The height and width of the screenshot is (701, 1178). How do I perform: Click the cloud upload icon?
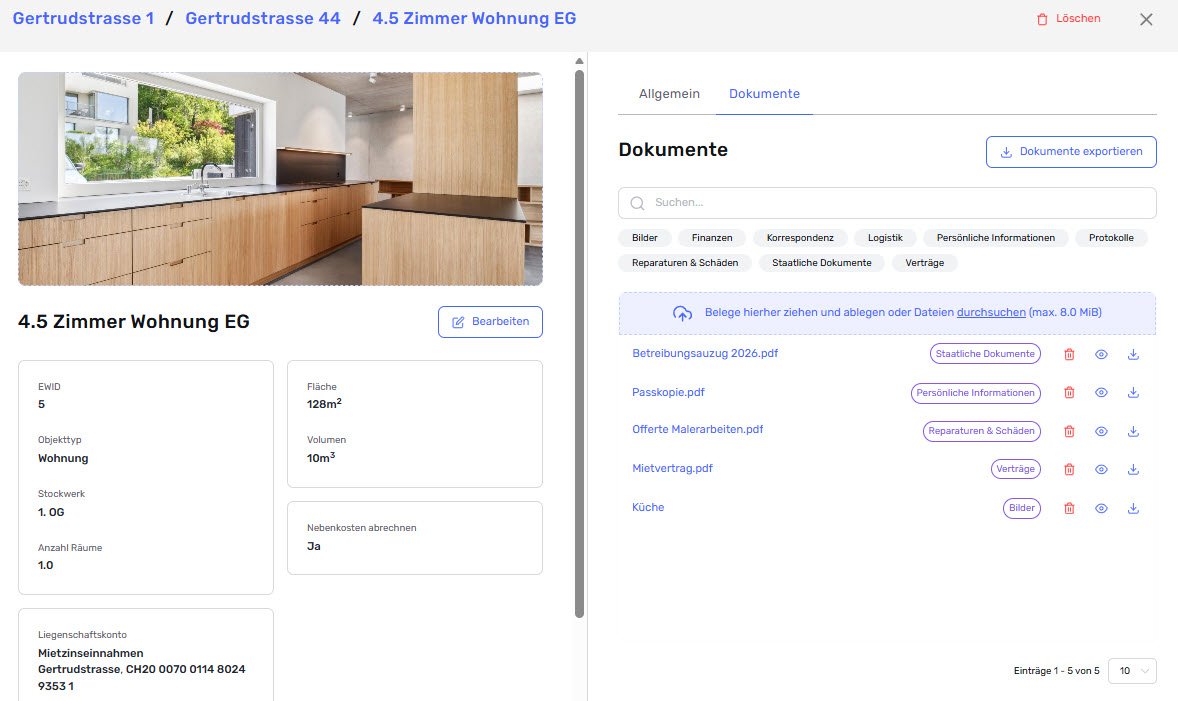point(682,313)
